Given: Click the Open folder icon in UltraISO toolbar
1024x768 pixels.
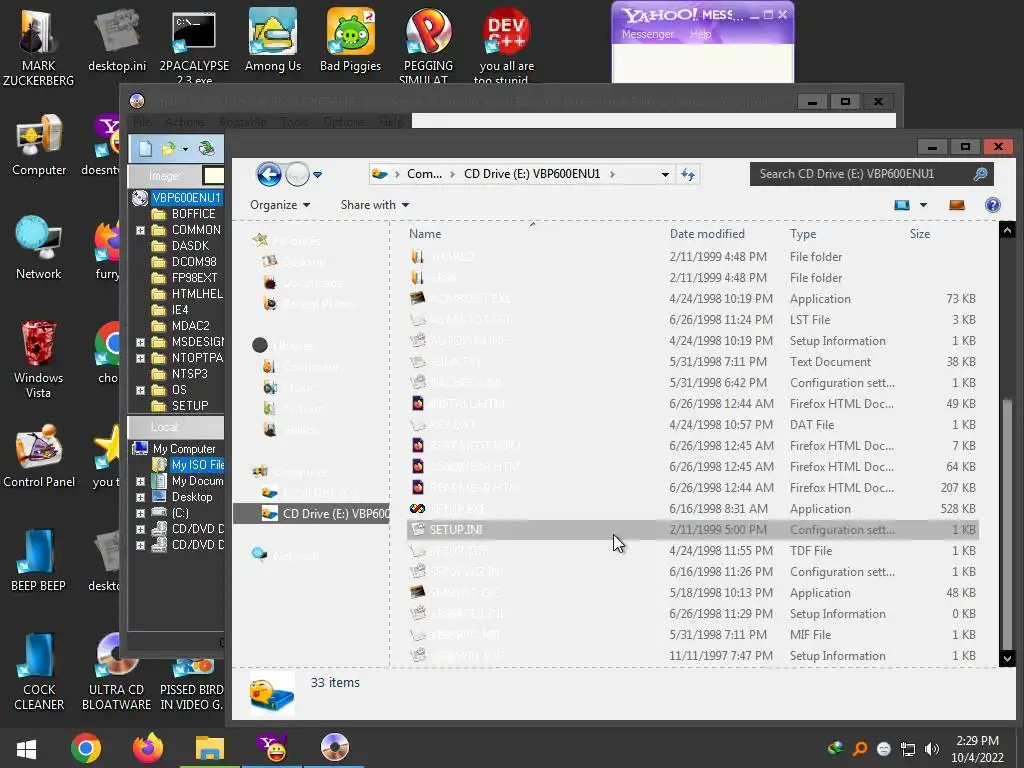Looking at the screenshot, I should click(x=168, y=149).
